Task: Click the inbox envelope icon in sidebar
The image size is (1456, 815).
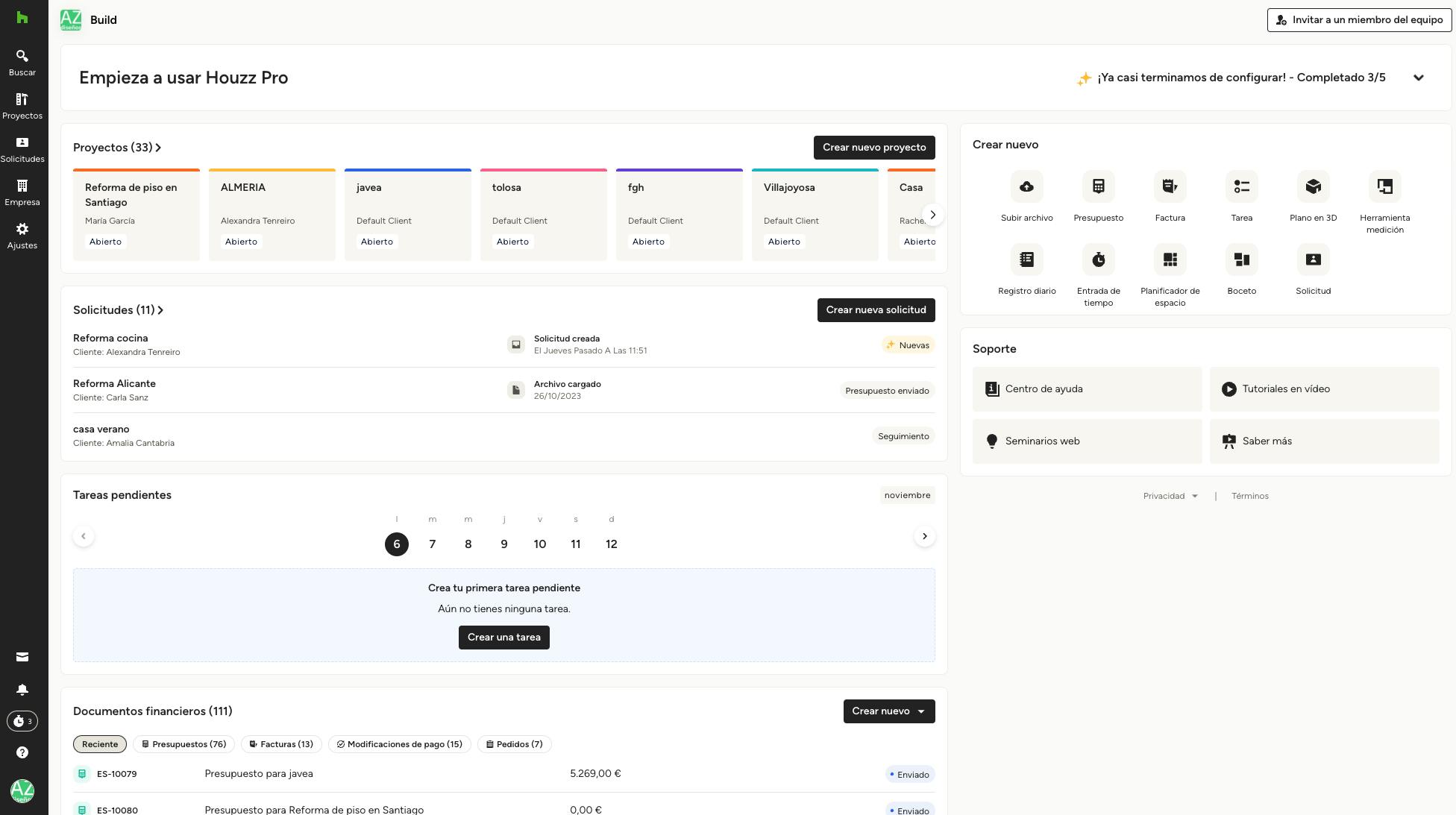Action: tap(22, 657)
